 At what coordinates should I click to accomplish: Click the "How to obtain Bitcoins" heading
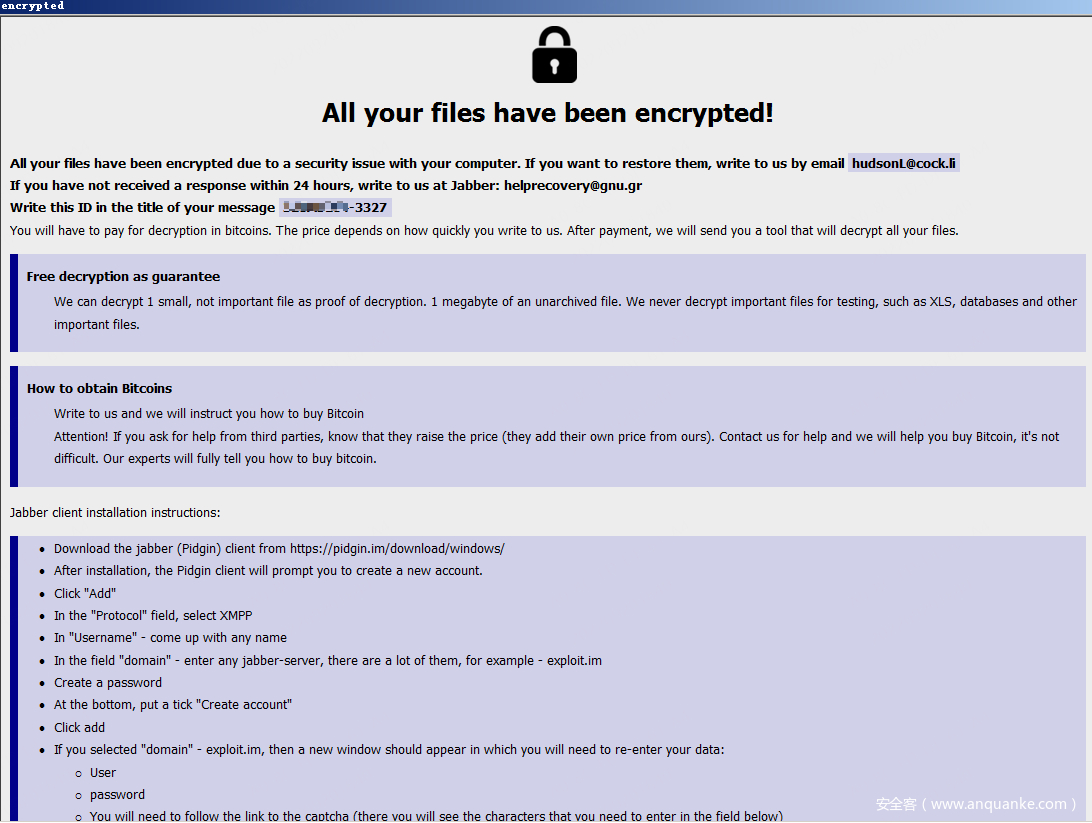pos(99,389)
